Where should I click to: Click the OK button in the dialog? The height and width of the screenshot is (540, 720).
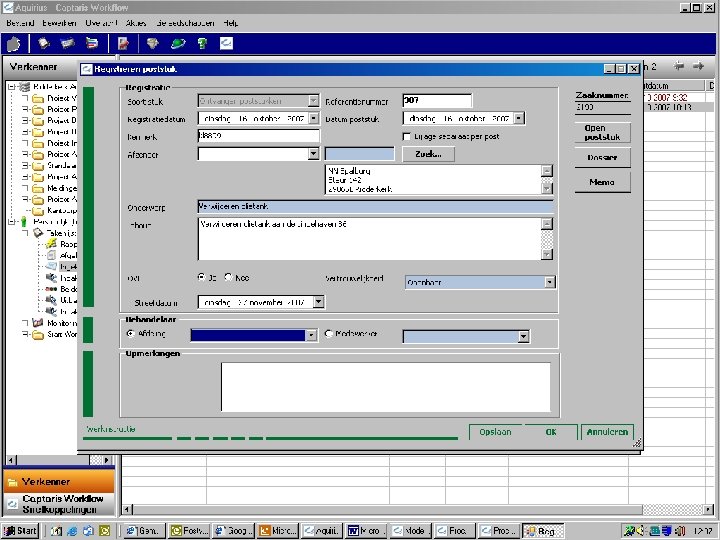click(551, 432)
